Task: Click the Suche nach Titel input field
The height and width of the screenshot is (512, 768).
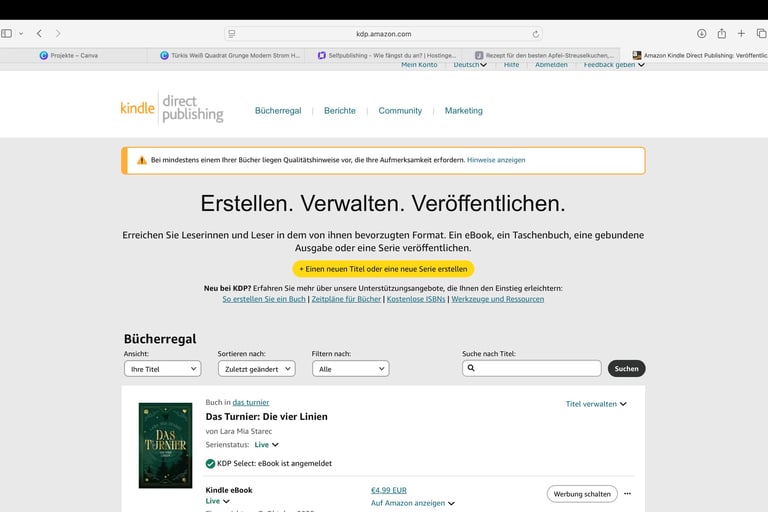Action: 531,368
